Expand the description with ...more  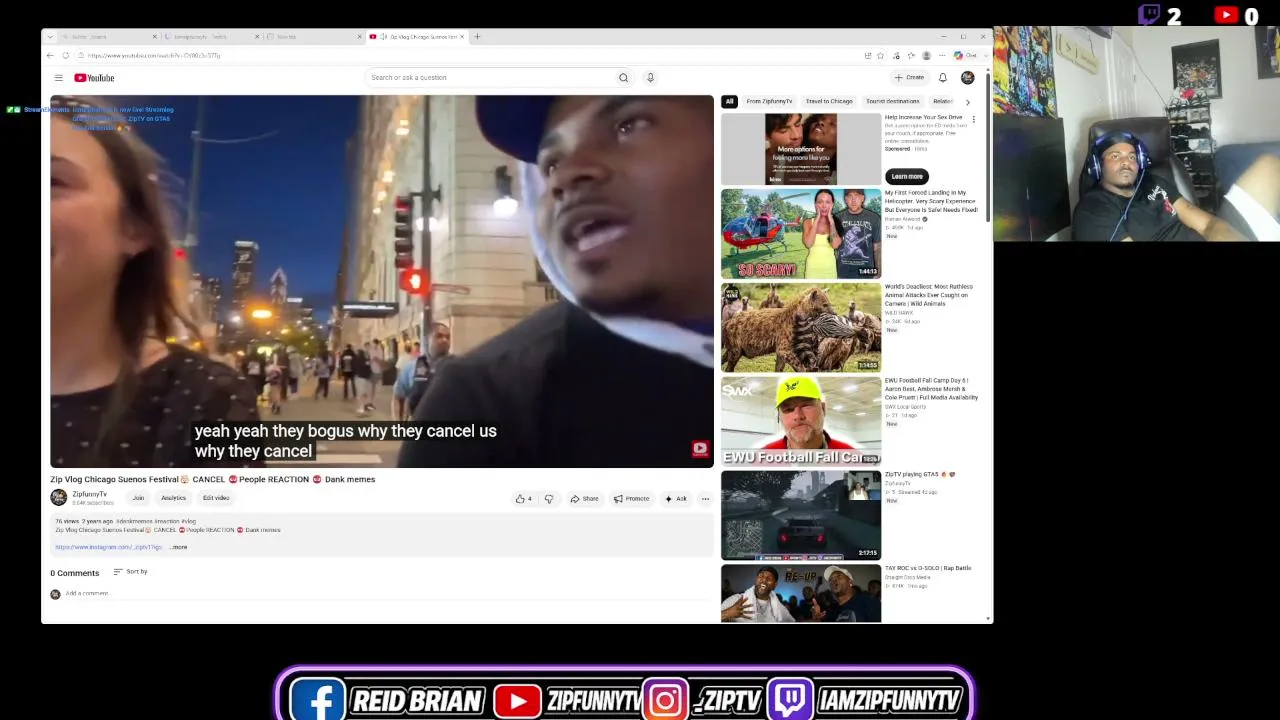pyautogui.click(x=178, y=547)
